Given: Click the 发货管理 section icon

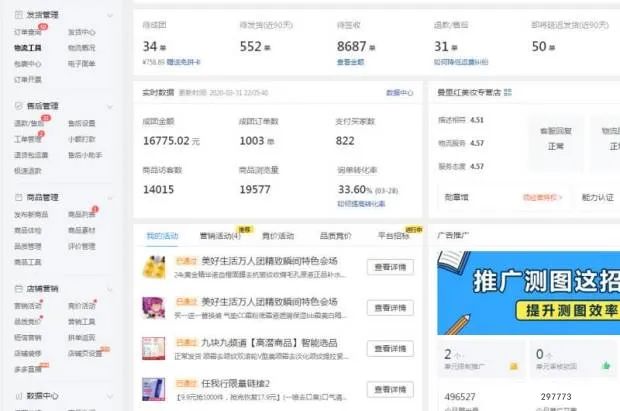Looking at the screenshot, I should click(x=18, y=15).
